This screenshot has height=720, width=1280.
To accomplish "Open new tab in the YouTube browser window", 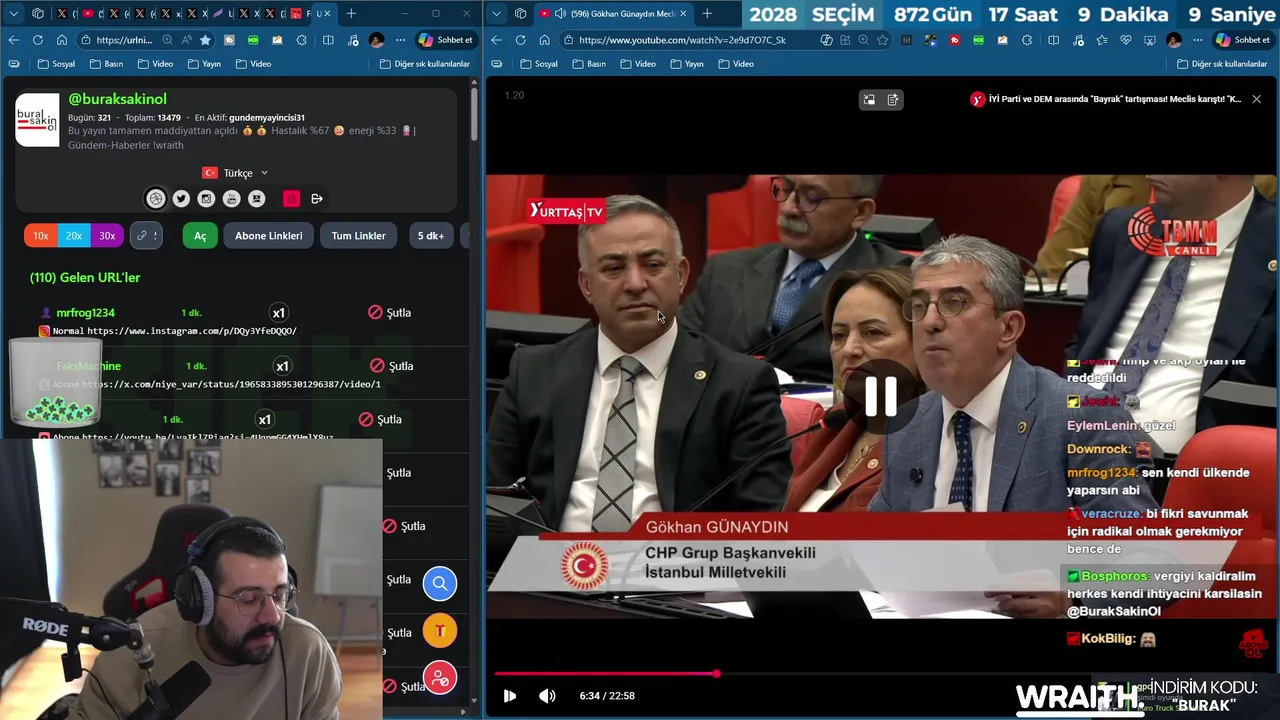I will tap(707, 14).
